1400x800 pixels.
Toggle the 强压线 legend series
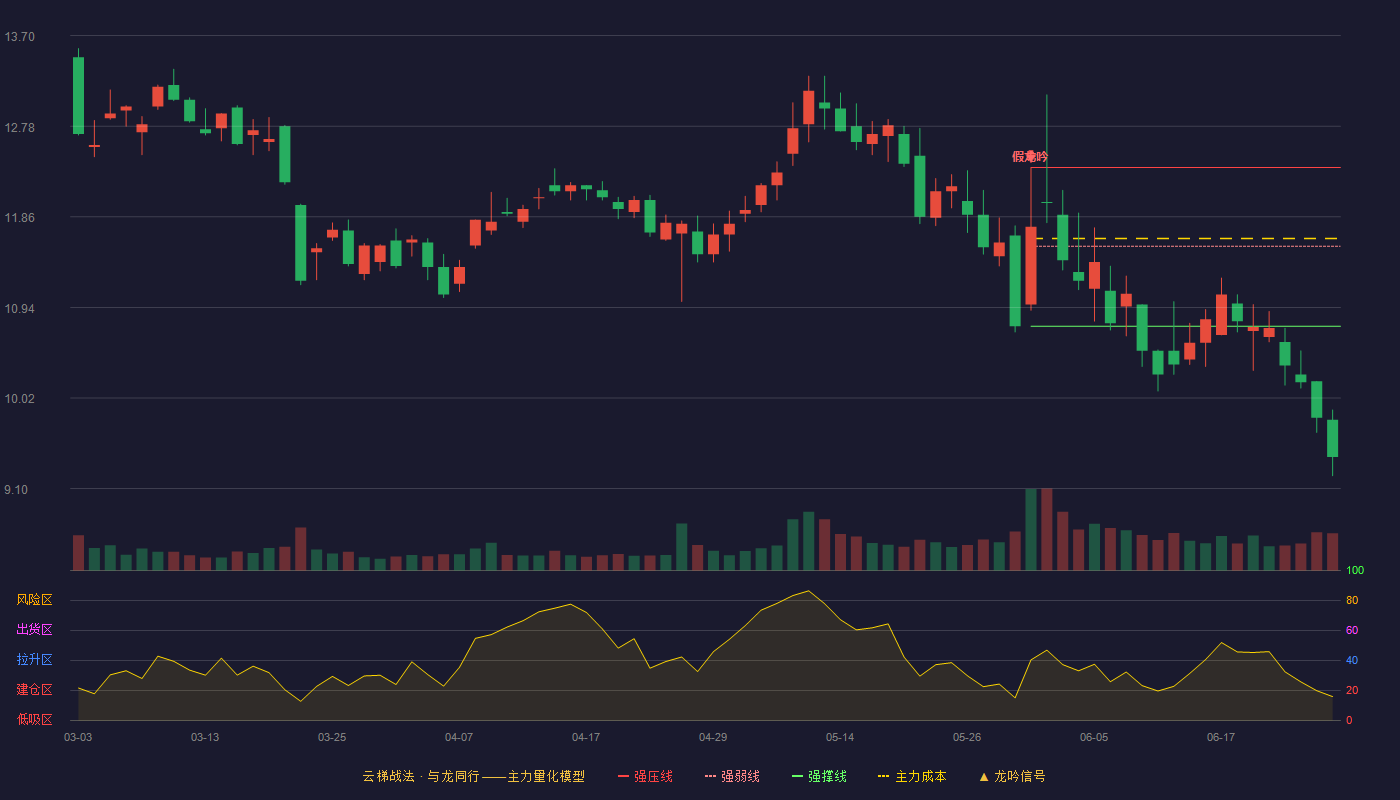[645, 776]
